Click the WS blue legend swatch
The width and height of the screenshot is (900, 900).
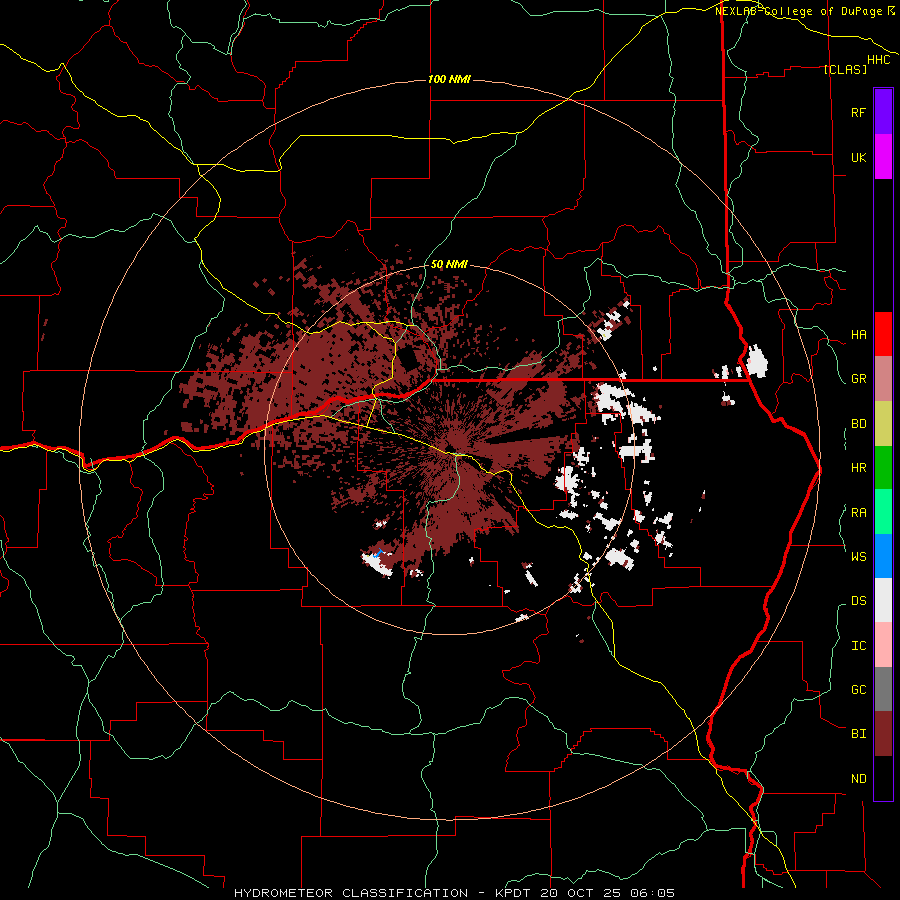(x=883, y=556)
